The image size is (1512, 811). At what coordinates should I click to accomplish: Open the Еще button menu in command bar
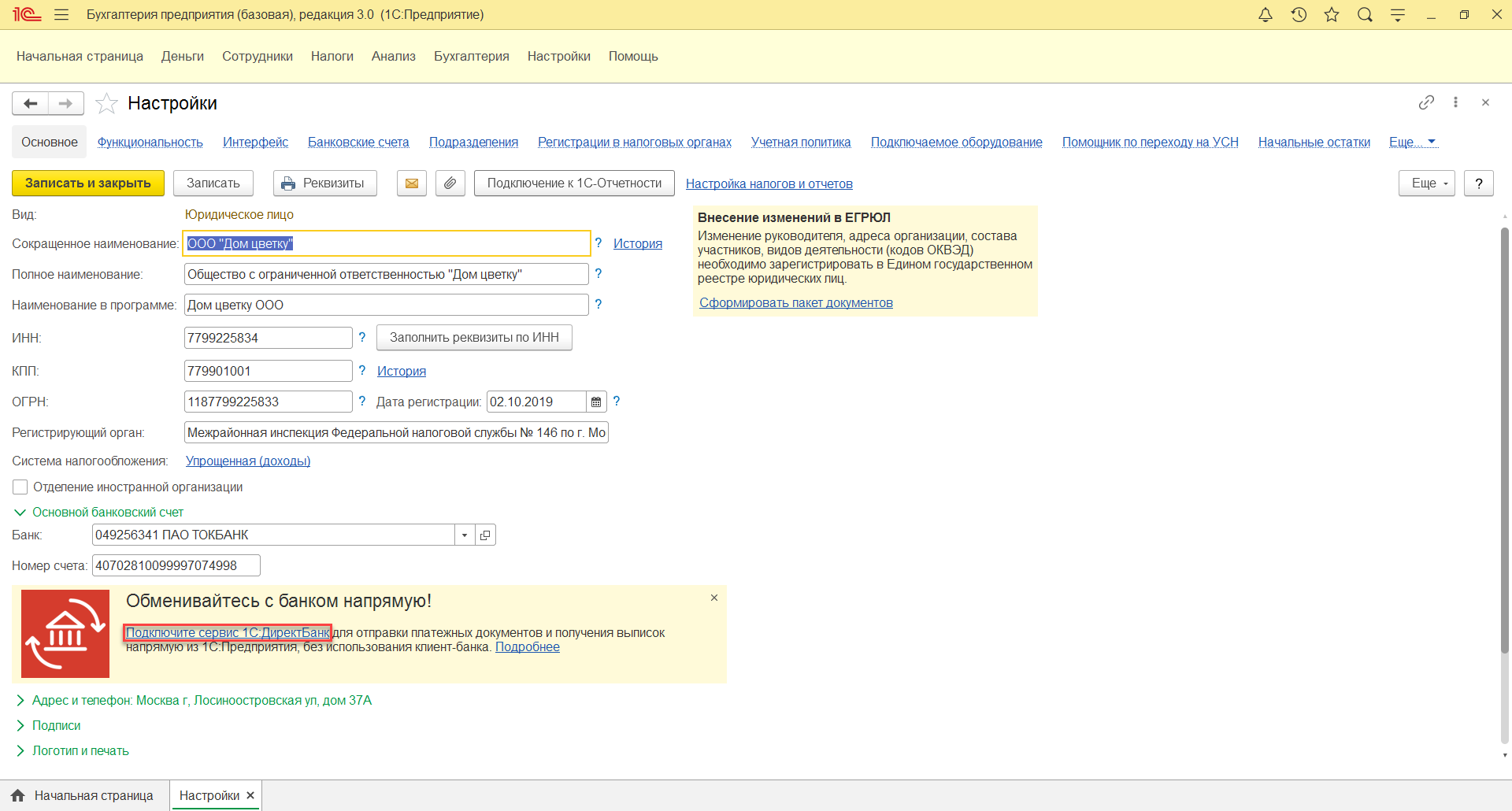coord(1426,183)
